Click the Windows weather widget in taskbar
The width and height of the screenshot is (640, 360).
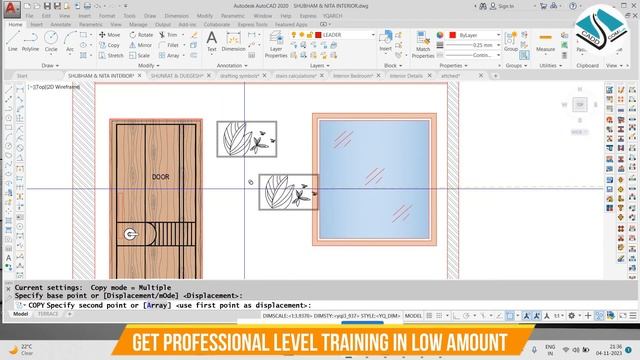point(21,350)
